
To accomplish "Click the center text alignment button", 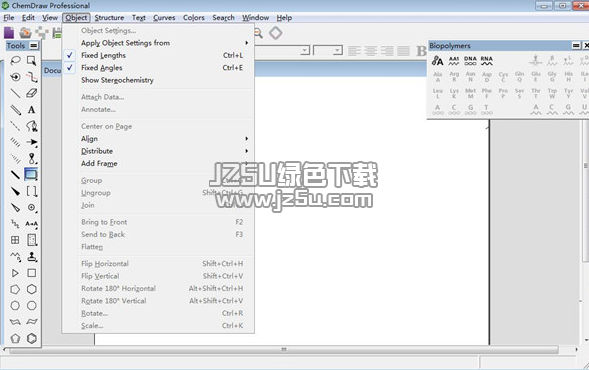I will click(x=371, y=50).
